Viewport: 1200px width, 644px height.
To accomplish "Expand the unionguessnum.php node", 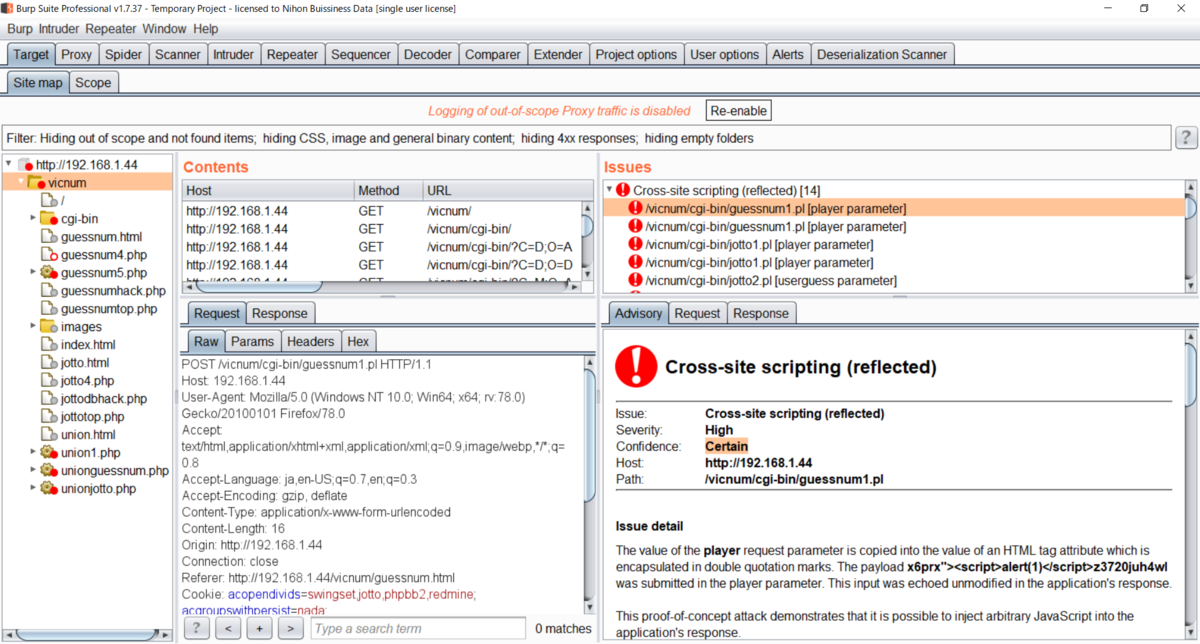I will click(x=33, y=471).
